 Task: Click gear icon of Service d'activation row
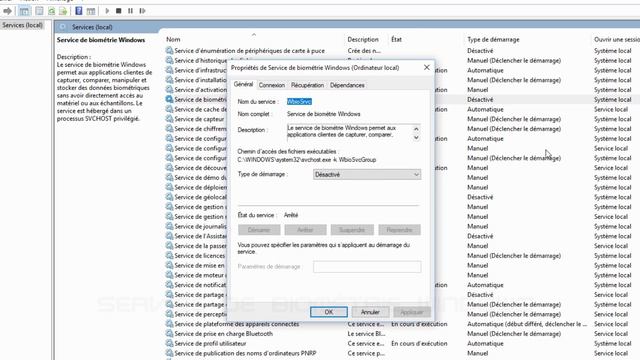[169, 89]
